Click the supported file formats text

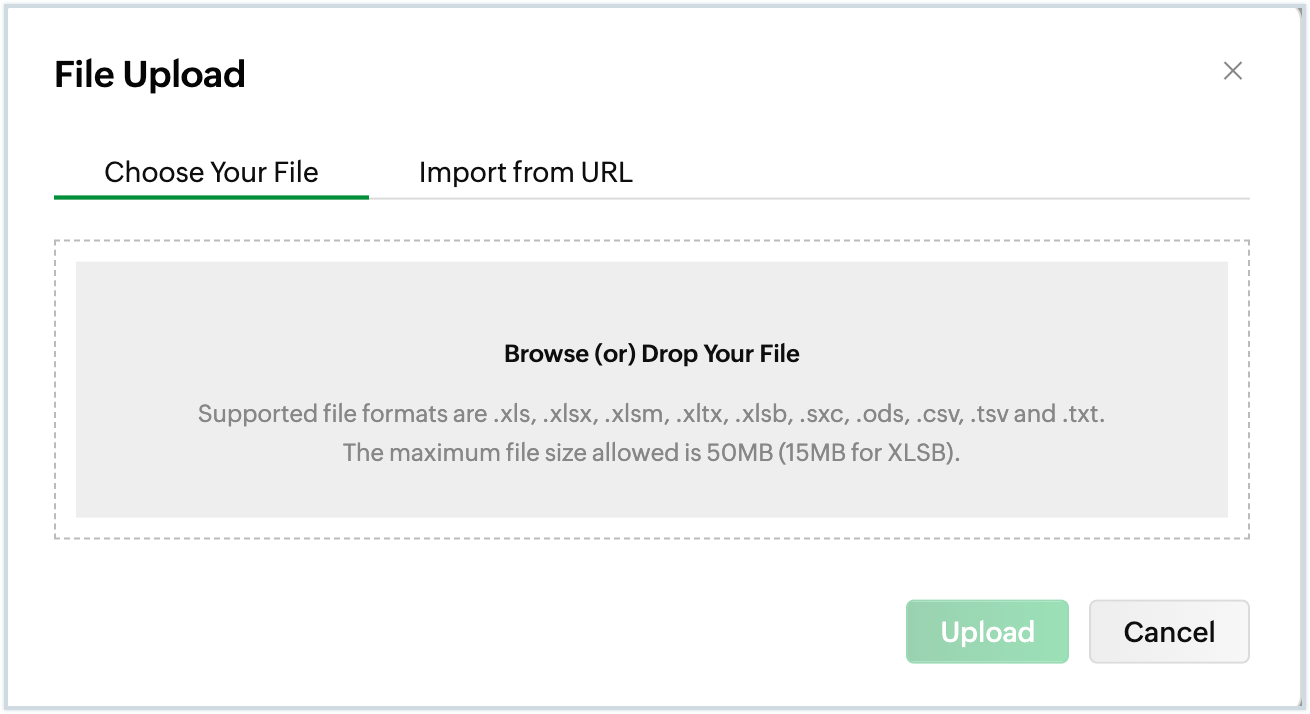pyautogui.click(x=651, y=413)
